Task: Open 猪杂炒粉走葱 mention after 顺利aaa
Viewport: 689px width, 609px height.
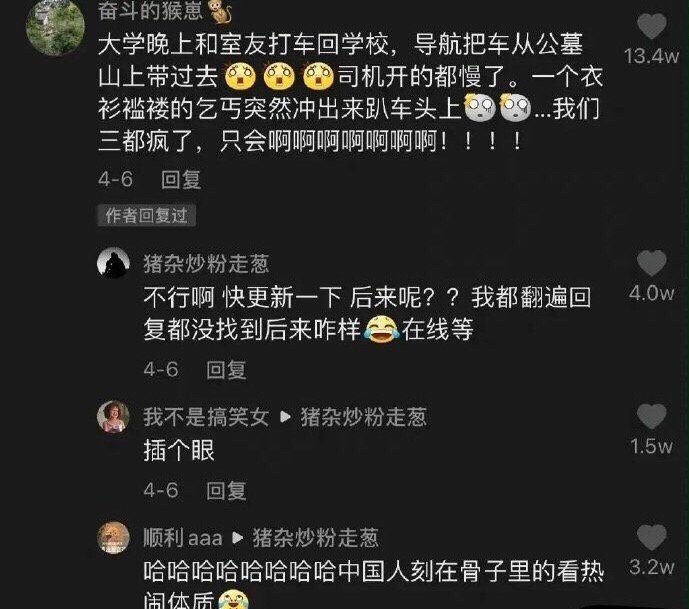Action: pyautogui.click(x=315, y=537)
